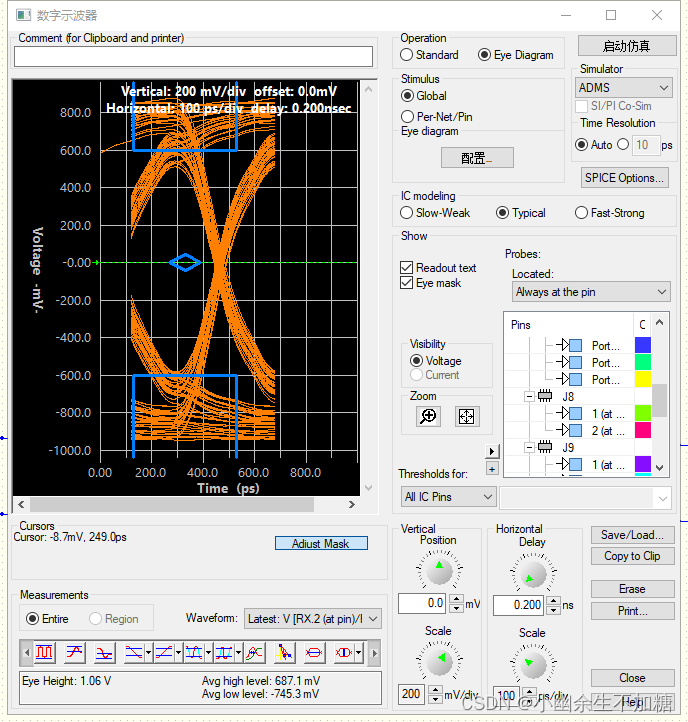The width and height of the screenshot is (688, 722).
Task: Click the Vertical Position value field
Action: (x=422, y=603)
